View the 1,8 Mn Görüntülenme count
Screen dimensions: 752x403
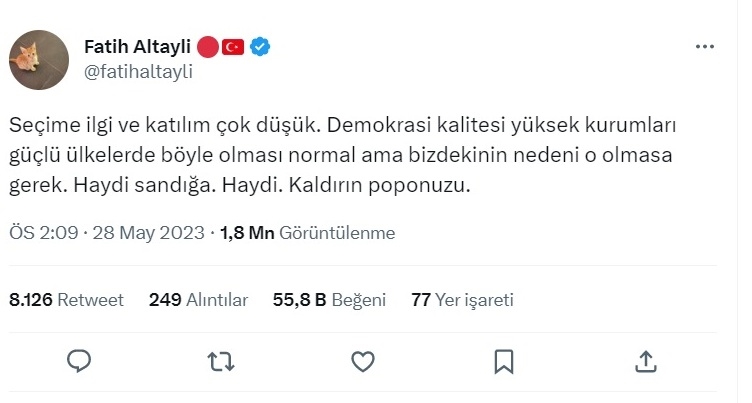coord(307,233)
